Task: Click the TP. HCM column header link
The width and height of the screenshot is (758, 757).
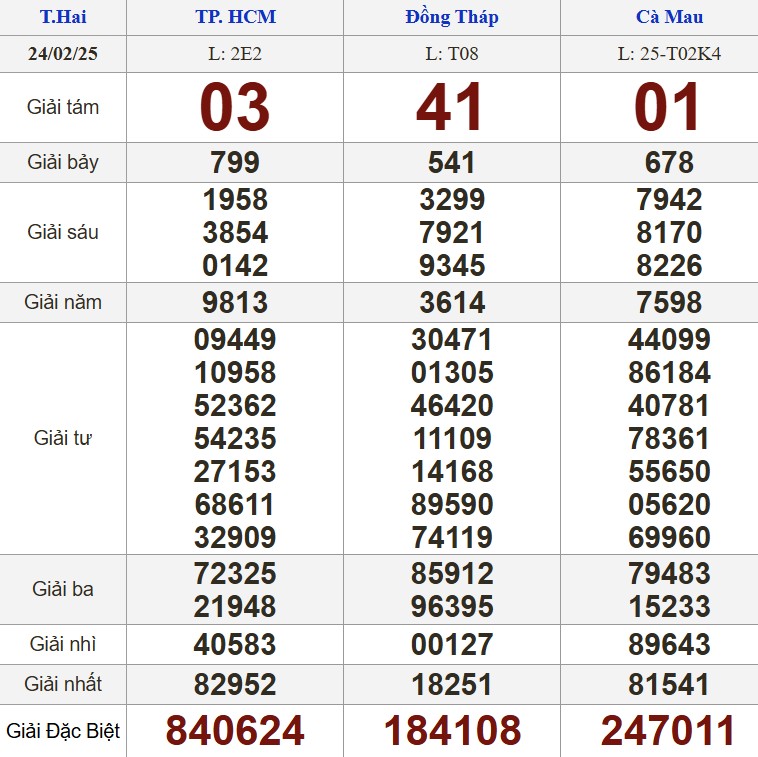Action: (x=235, y=17)
